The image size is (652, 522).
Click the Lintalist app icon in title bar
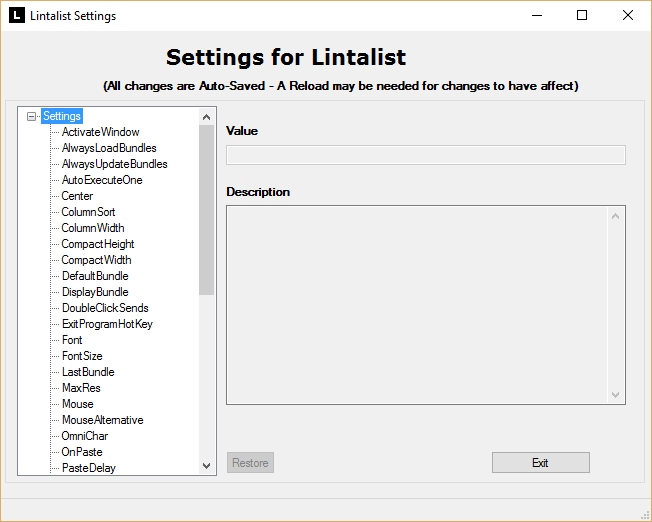pyautogui.click(x=17, y=15)
